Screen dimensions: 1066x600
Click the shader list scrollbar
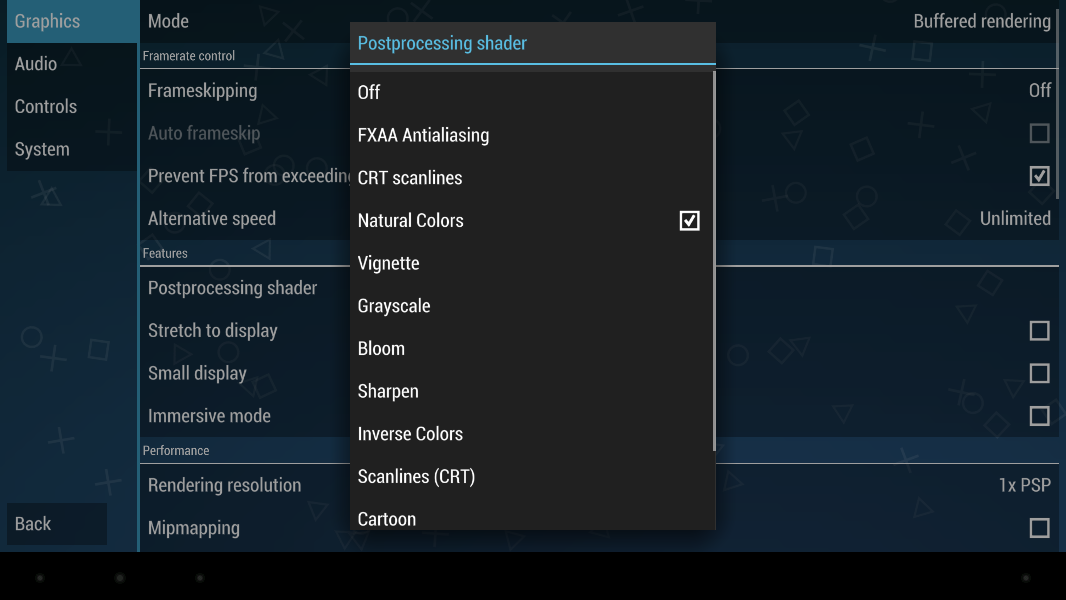click(x=714, y=260)
